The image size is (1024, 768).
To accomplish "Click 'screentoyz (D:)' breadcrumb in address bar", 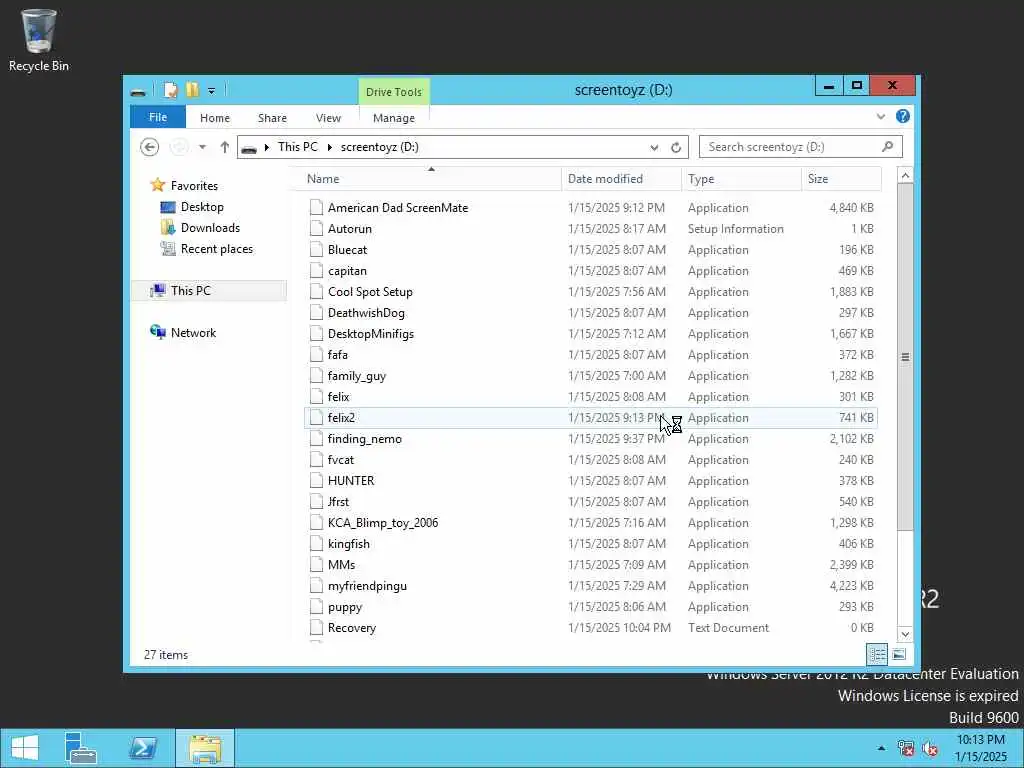I will (x=379, y=147).
